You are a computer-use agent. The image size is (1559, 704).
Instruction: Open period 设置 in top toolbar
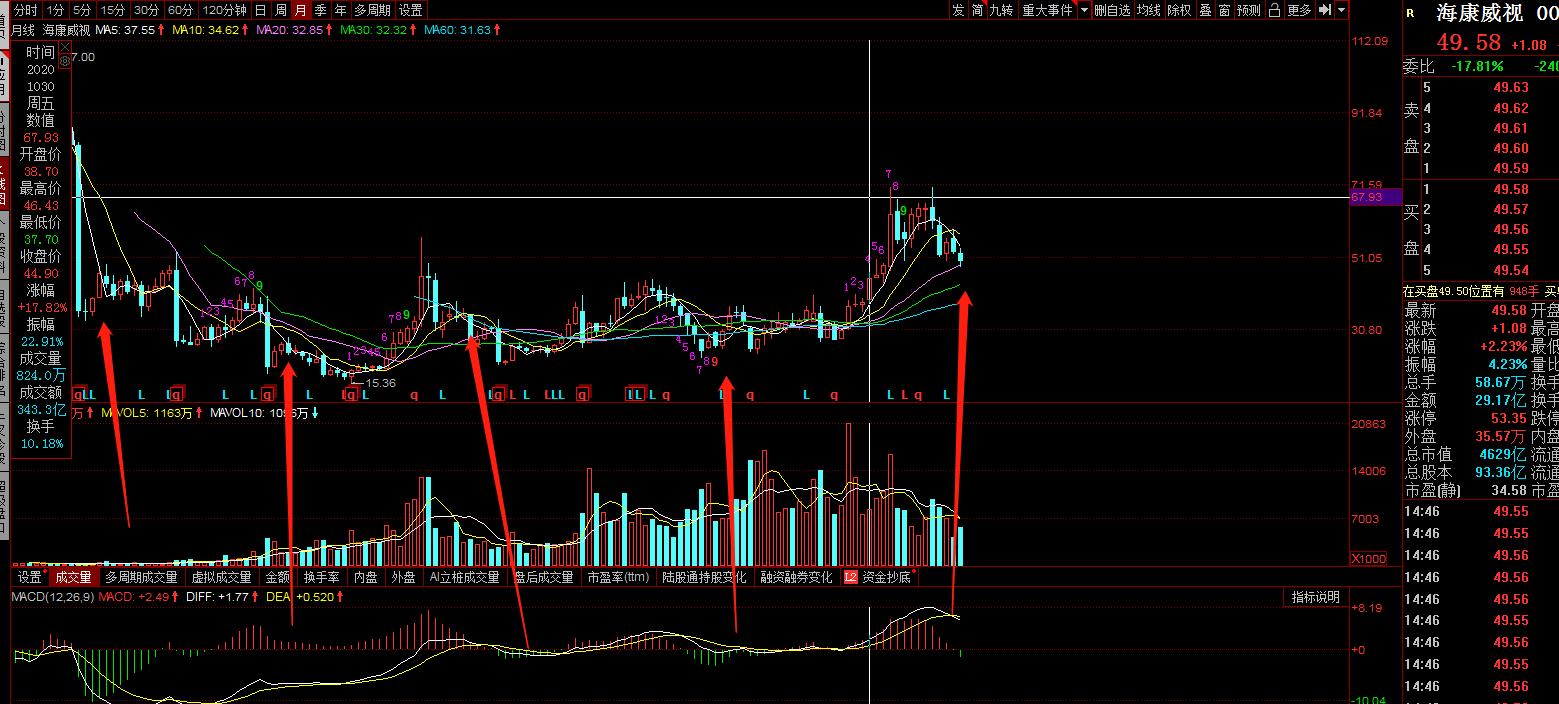tap(410, 10)
